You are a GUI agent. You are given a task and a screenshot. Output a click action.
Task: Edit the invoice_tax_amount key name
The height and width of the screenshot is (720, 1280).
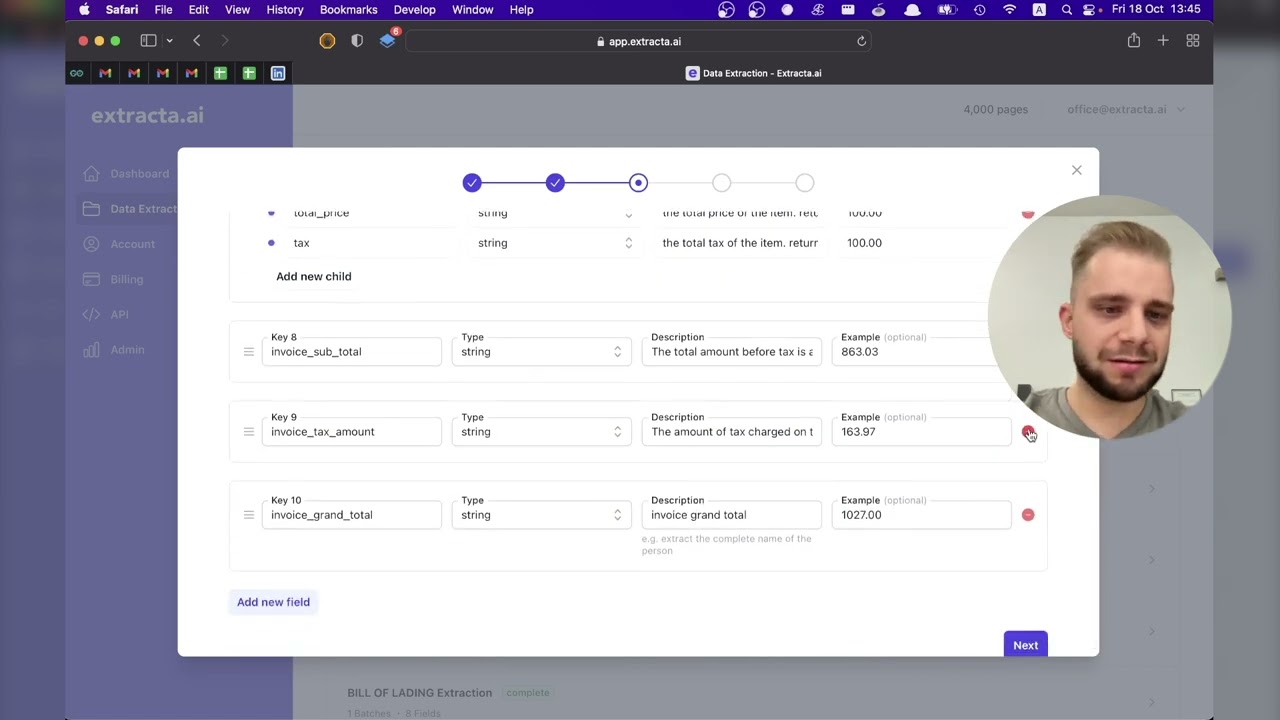[x=351, y=432]
